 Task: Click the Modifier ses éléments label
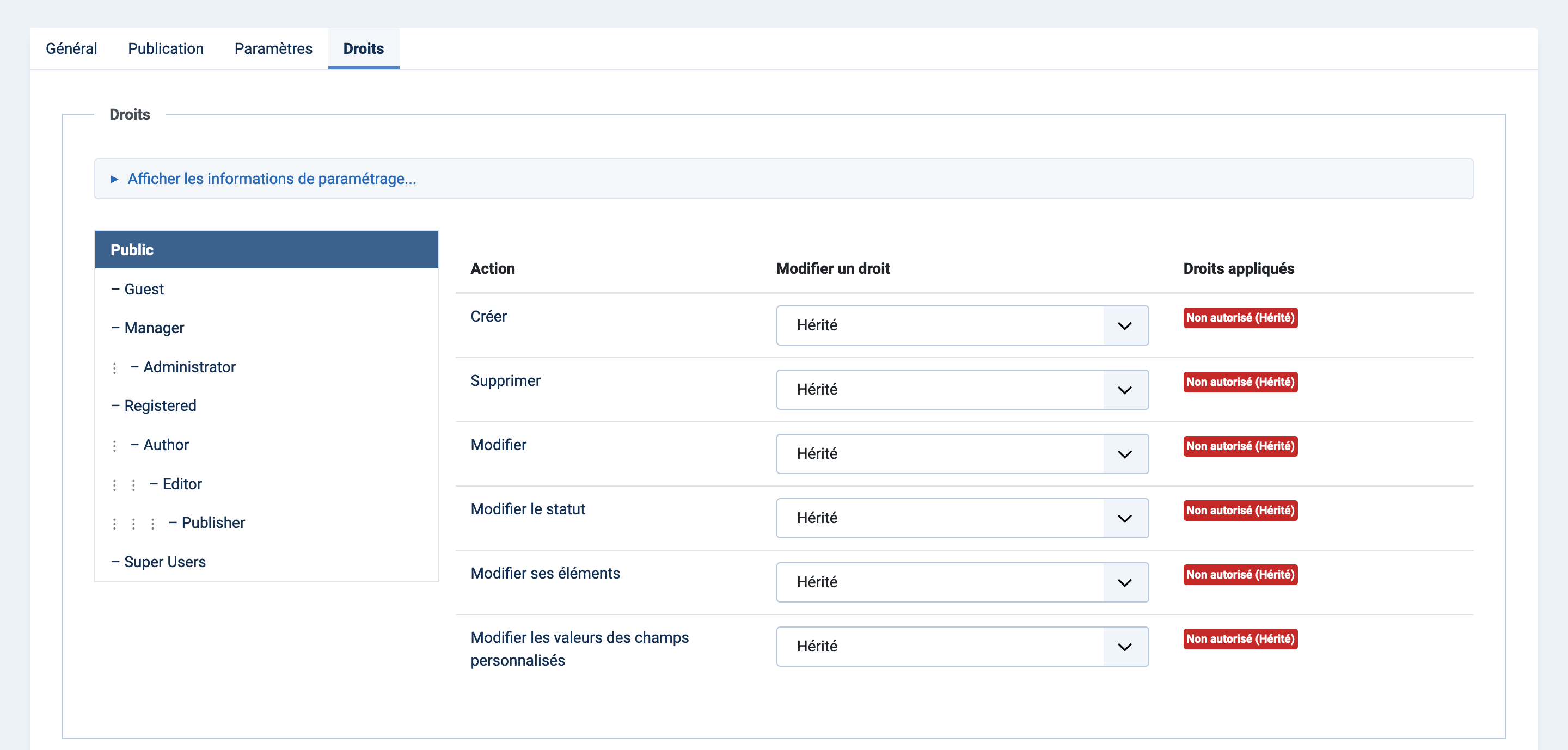pos(545,573)
